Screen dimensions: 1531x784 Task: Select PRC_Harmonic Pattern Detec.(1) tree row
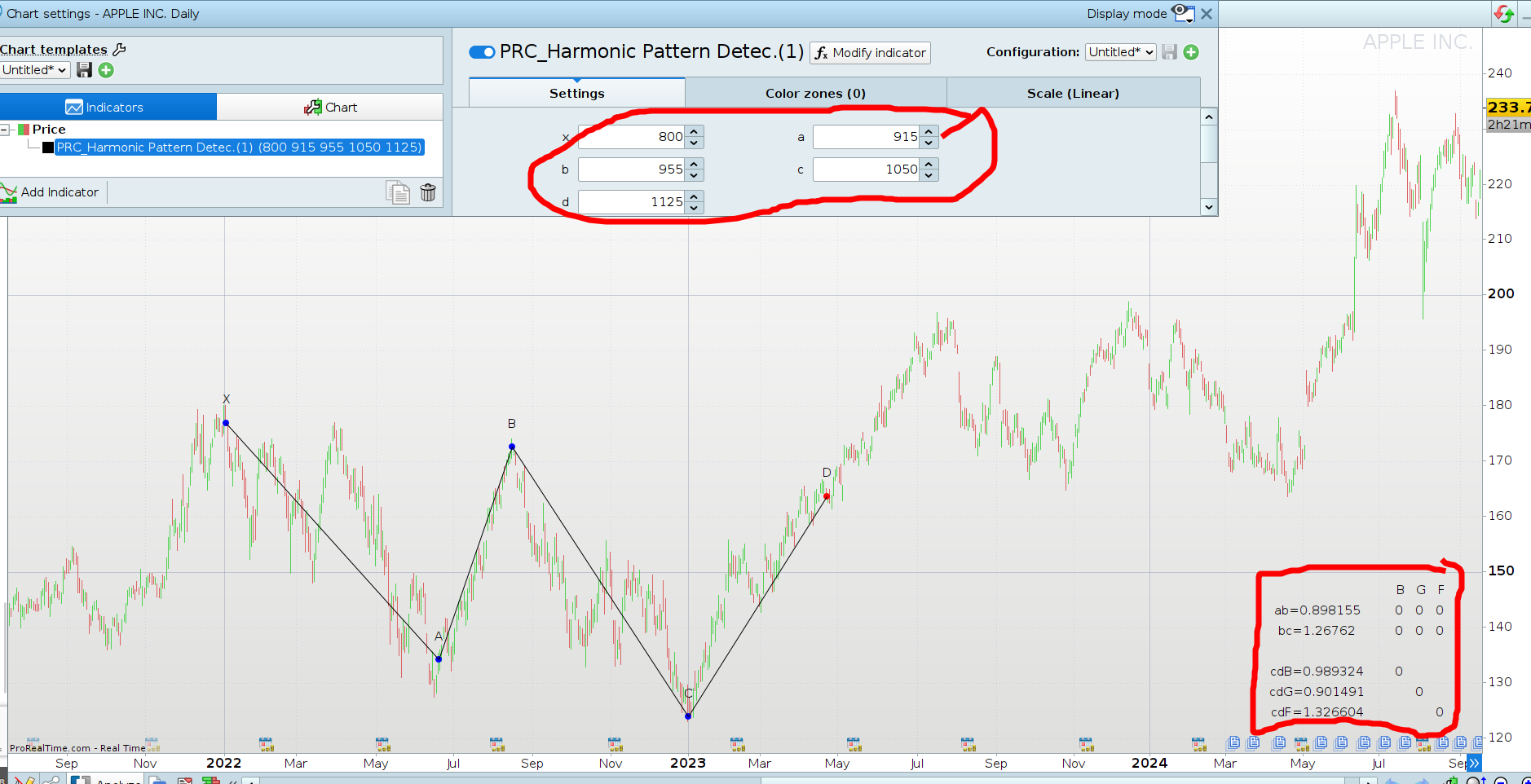click(x=239, y=148)
